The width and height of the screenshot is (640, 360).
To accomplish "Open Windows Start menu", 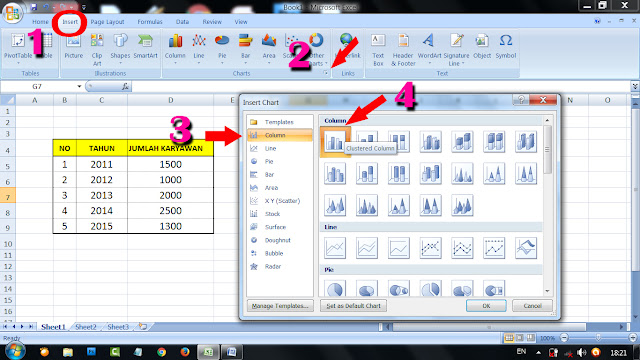I will pos(16,351).
